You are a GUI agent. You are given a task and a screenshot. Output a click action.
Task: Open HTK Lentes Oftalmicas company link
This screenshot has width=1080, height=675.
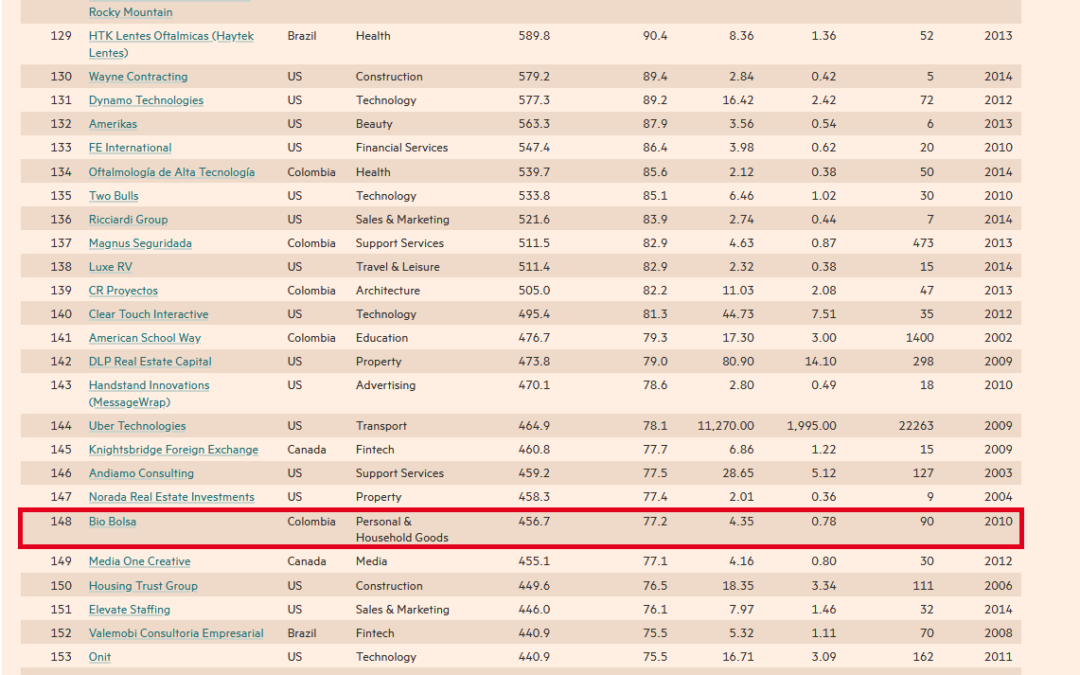coord(171,44)
